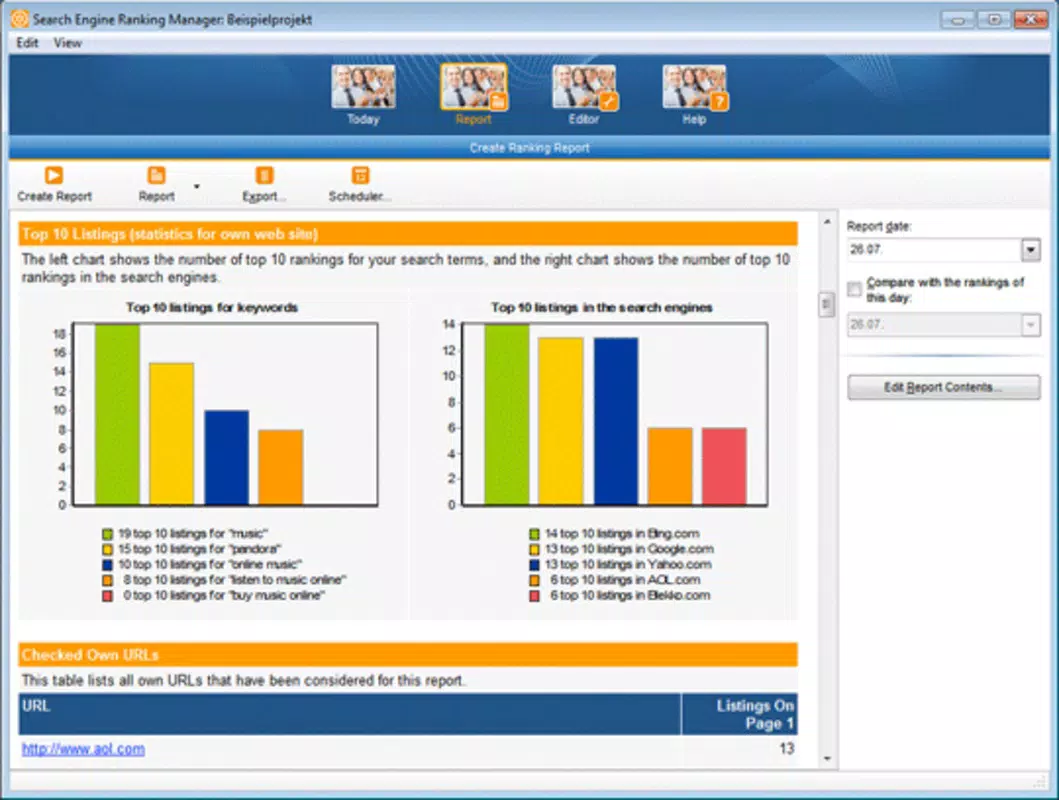Click orange swatch for AOL.com legend
The image size is (1059, 800).
tap(534, 581)
